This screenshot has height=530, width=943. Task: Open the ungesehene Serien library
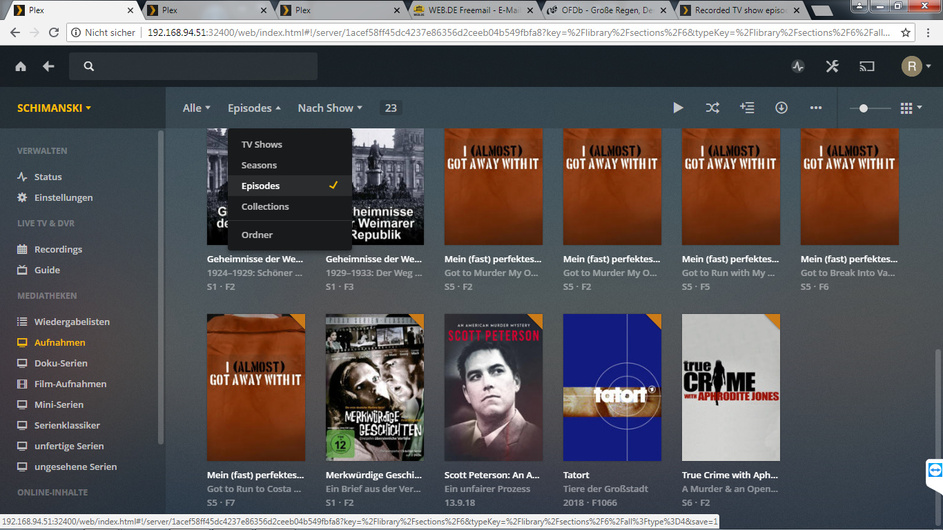tap(75, 467)
